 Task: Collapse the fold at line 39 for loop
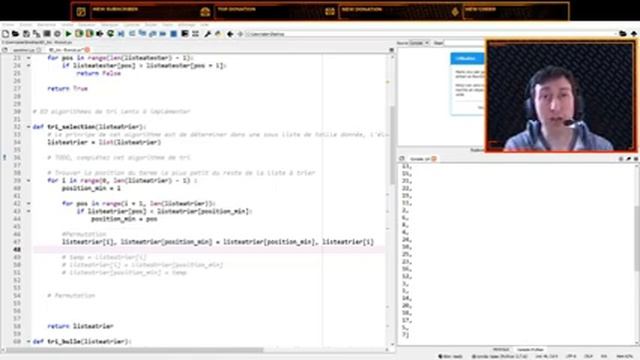pos(29,180)
